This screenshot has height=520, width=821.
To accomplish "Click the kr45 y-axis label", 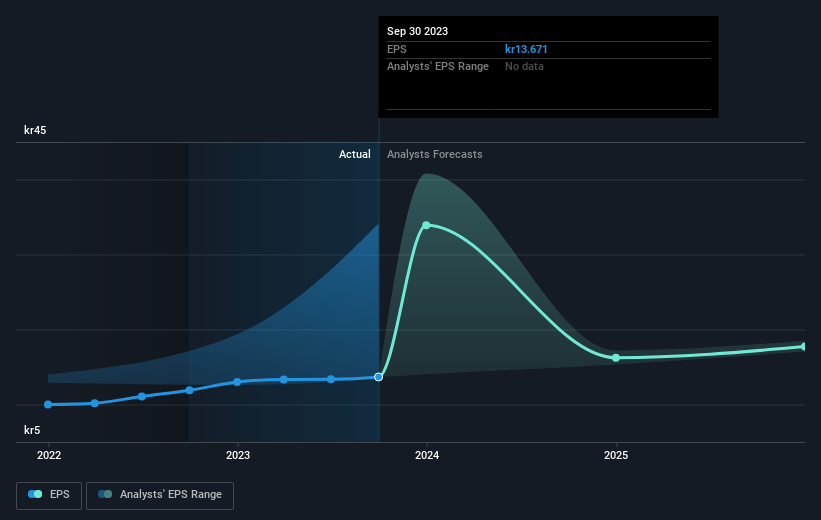I will (35, 130).
